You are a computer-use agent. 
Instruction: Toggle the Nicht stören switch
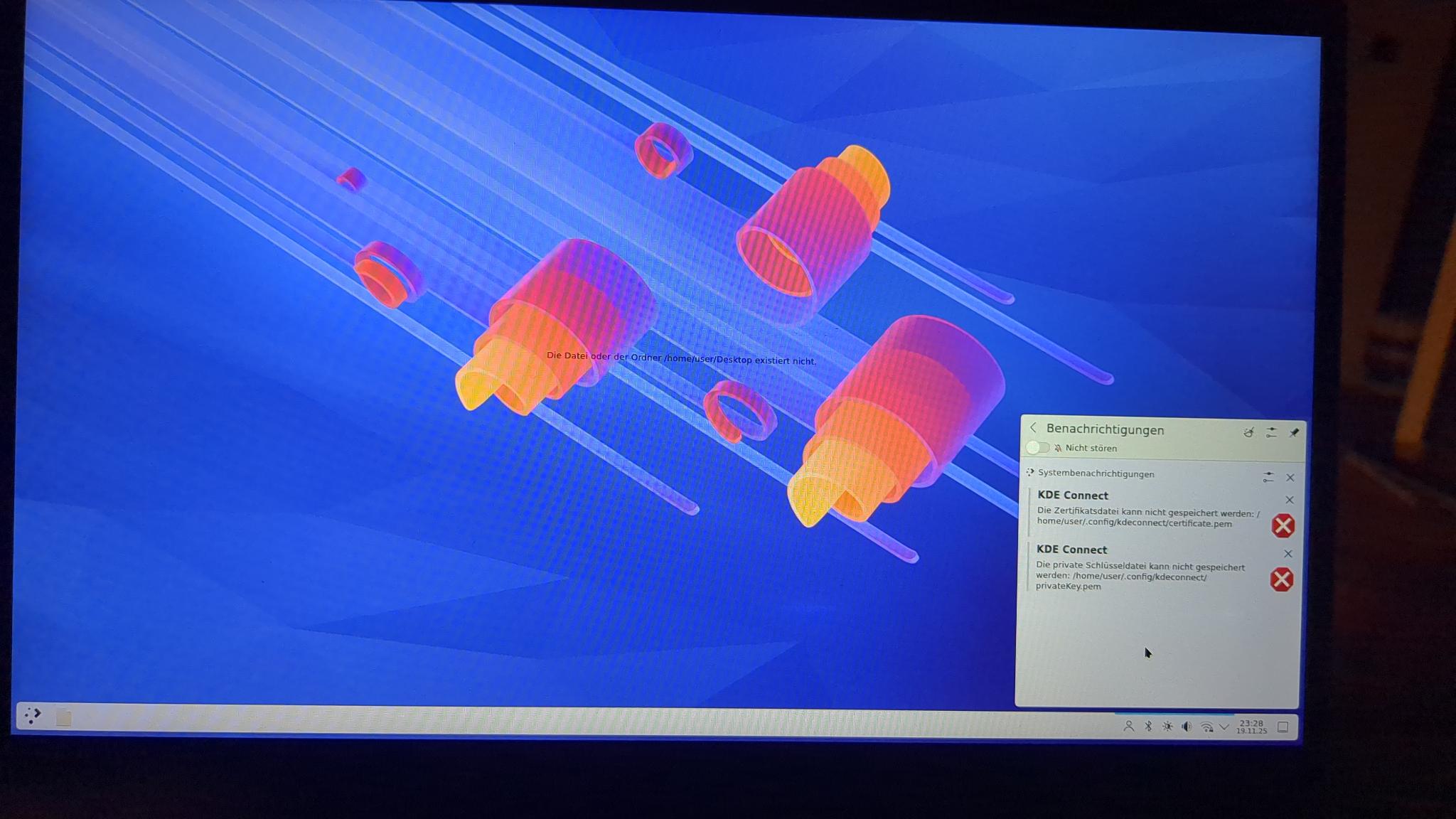tap(1038, 447)
